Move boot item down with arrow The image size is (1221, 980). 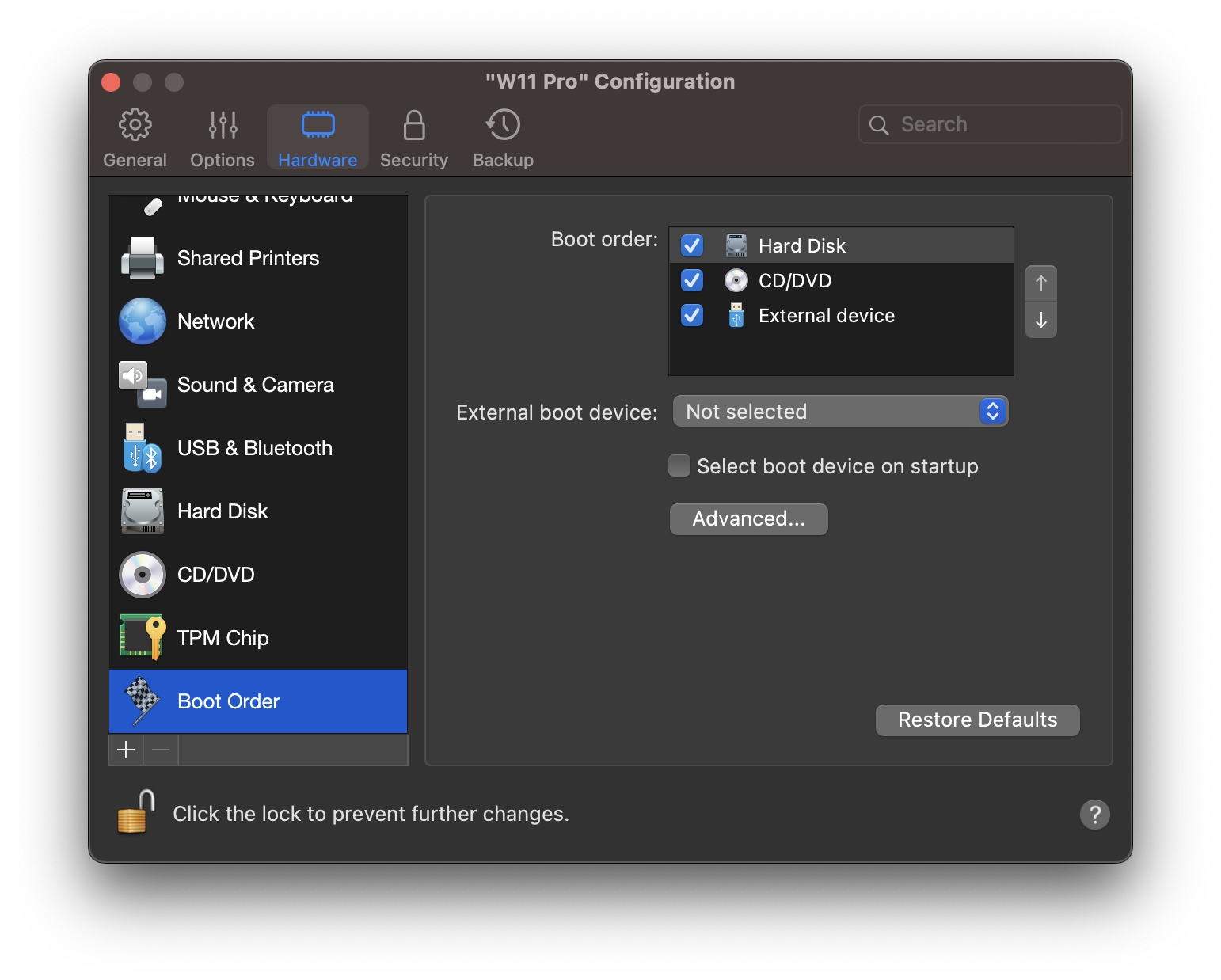[x=1040, y=321]
